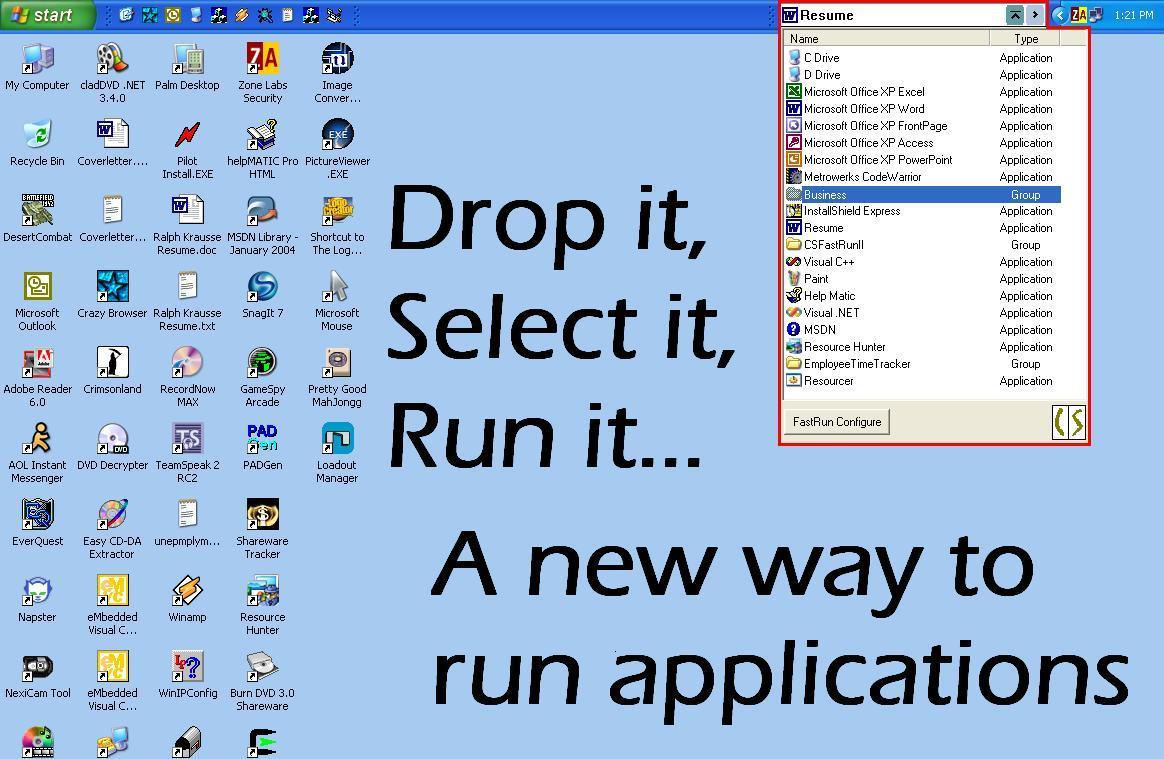Screen dimensions: 1164x759
Task: Select InstallShield Express entry
Action: click(x=923, y=212)
